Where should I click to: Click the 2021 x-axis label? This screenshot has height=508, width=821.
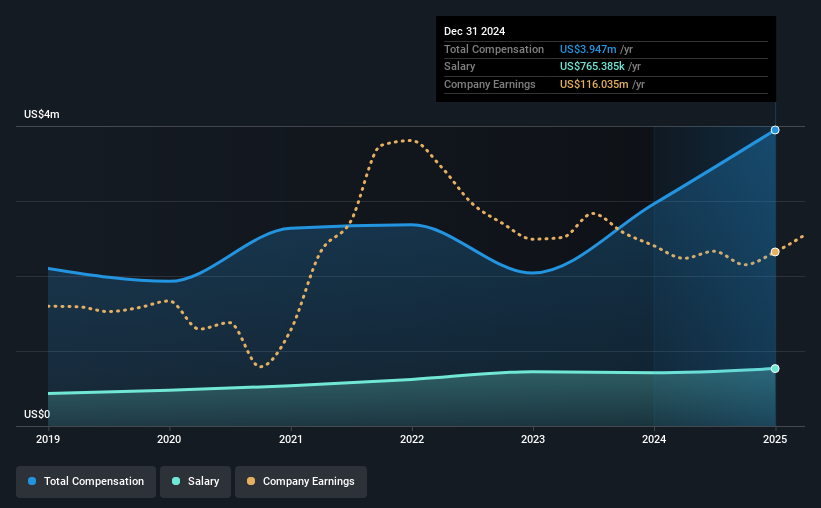pyautogui.click(x=291, y=439)
